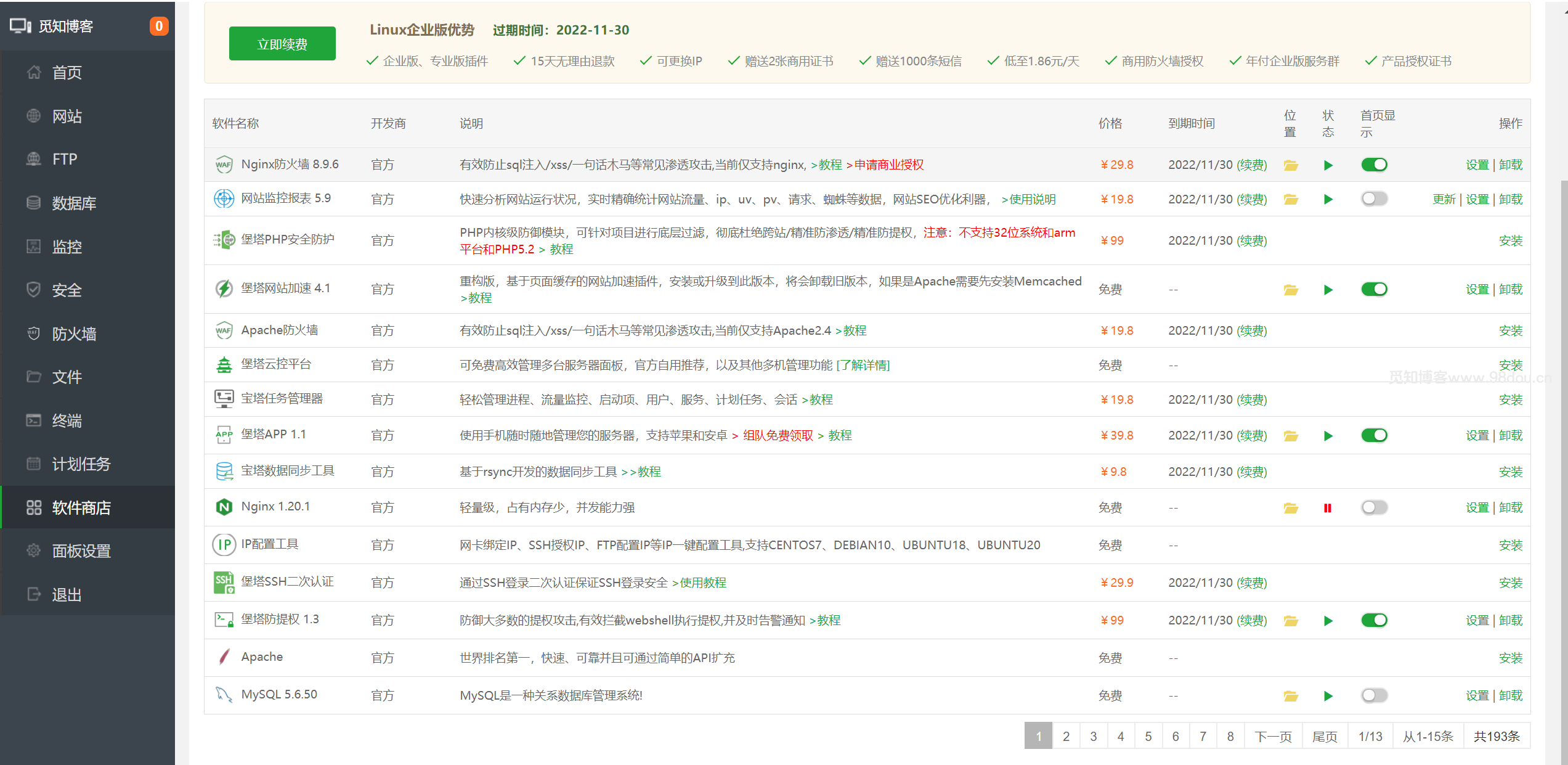Click the Nginx green N icon
This screenshot has width=1568, height=765.
coord(224,507)
